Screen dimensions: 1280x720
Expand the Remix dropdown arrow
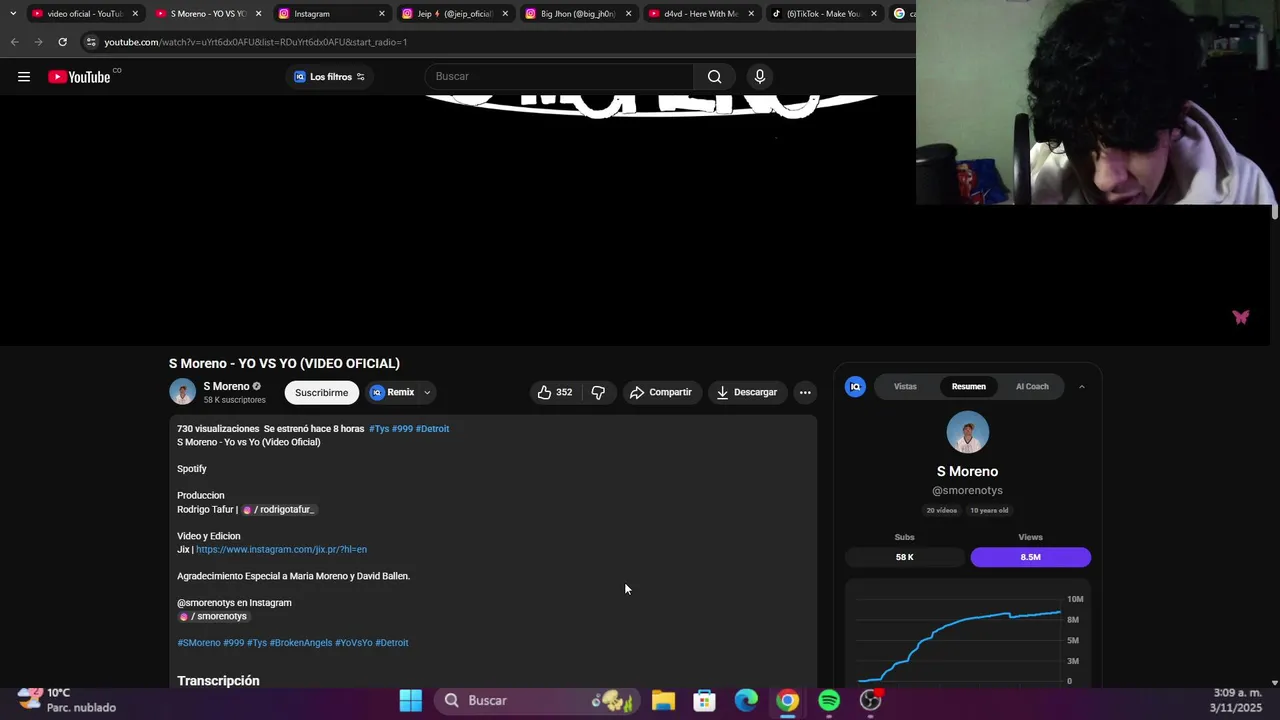pos(427,392)
